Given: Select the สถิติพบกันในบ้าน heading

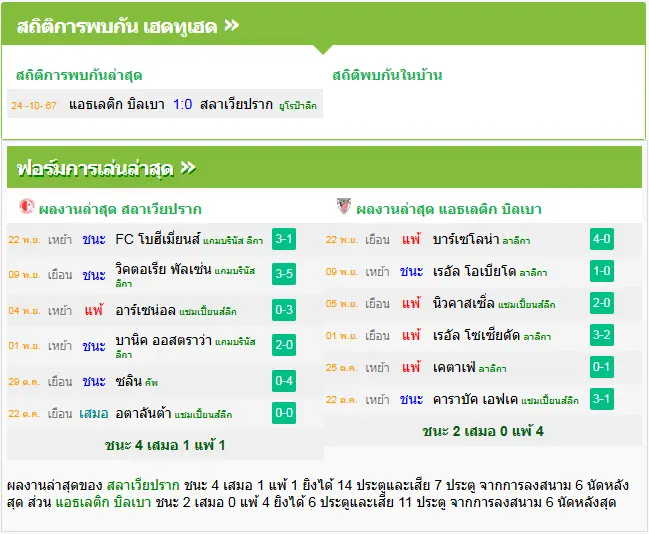Looking at the screenshot, I should click(387, 75).
